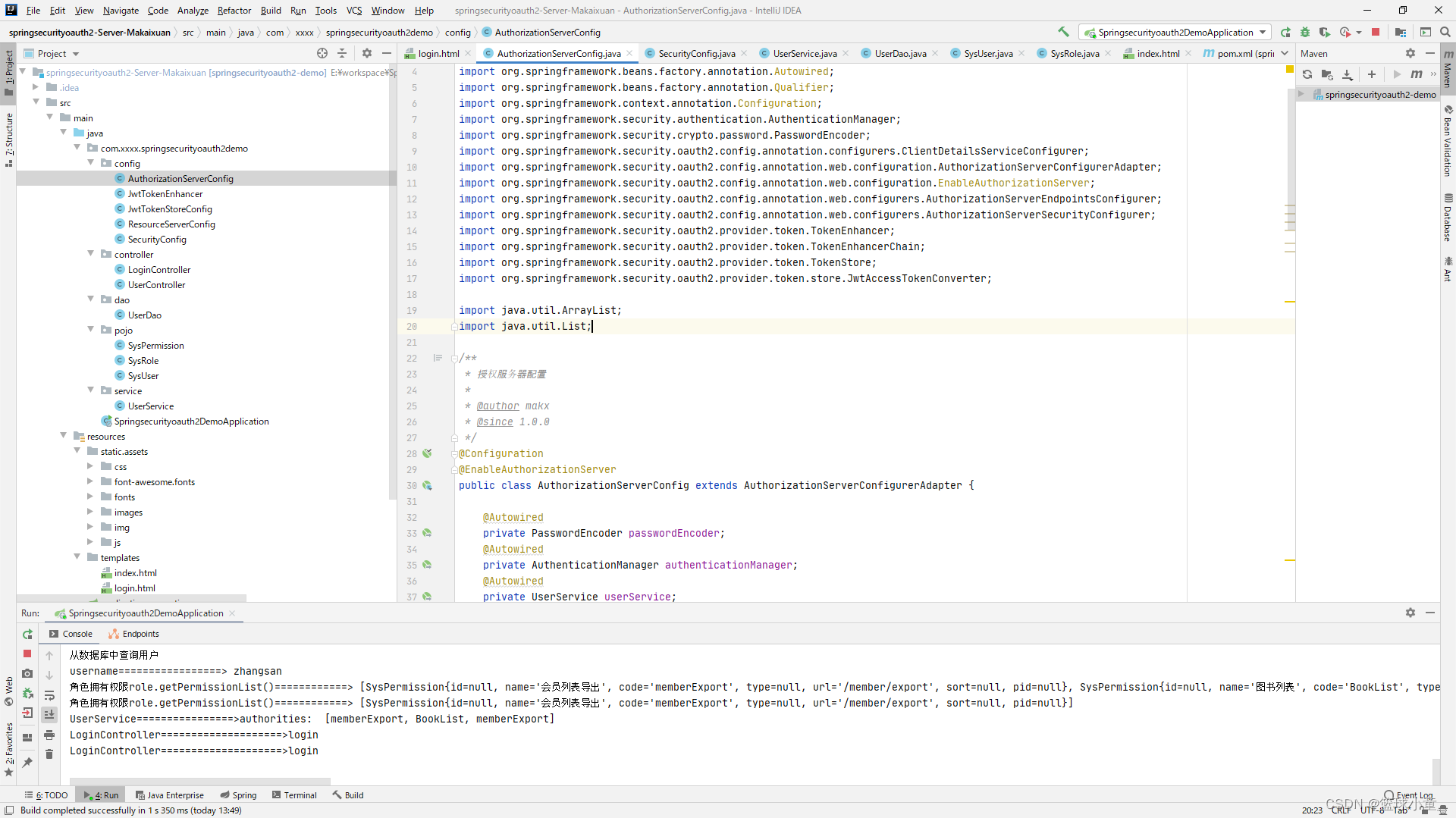Toggle the Database side panel tab
The height and width of the screenshot is (818, 1456).
coord(1448,218)
